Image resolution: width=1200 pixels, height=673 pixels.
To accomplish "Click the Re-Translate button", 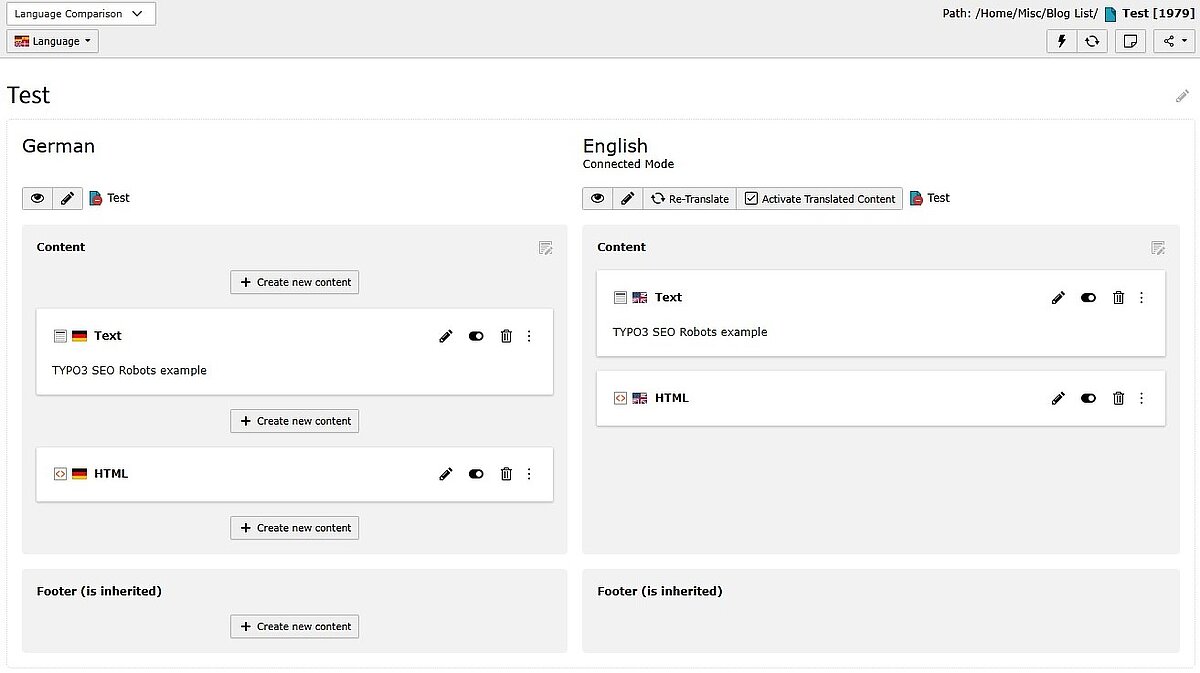I will [x=689, y=198].
